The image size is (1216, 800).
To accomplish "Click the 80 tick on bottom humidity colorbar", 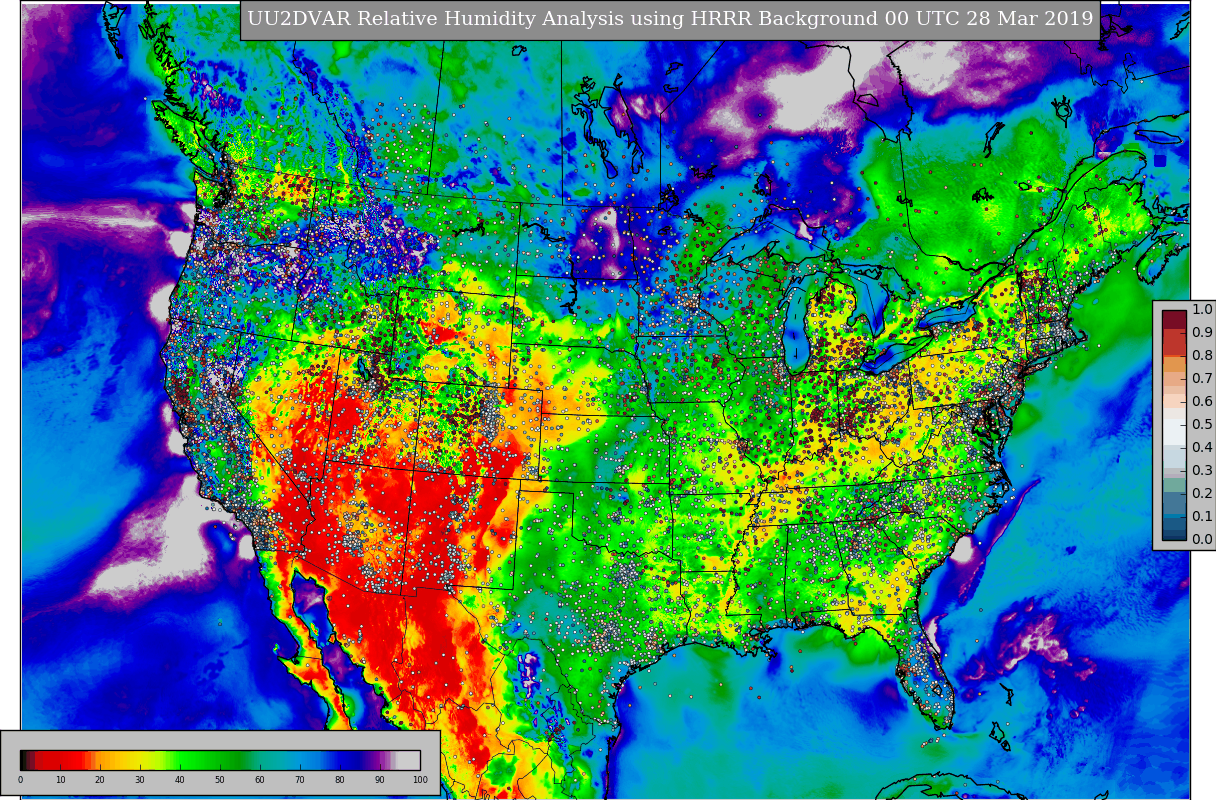I will pyautogui.click(x=340, y=780).
